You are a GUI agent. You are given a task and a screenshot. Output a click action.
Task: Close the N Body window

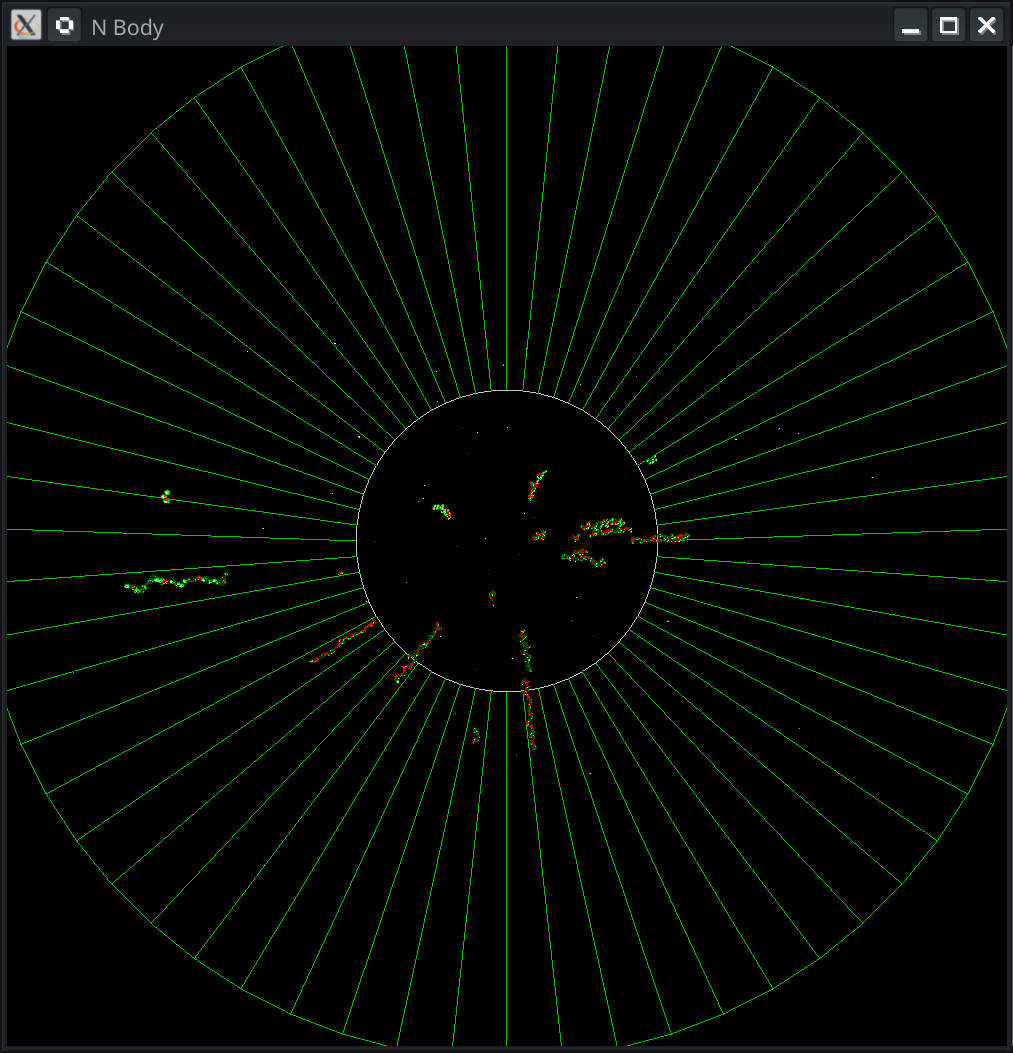(x=986, y=26)
